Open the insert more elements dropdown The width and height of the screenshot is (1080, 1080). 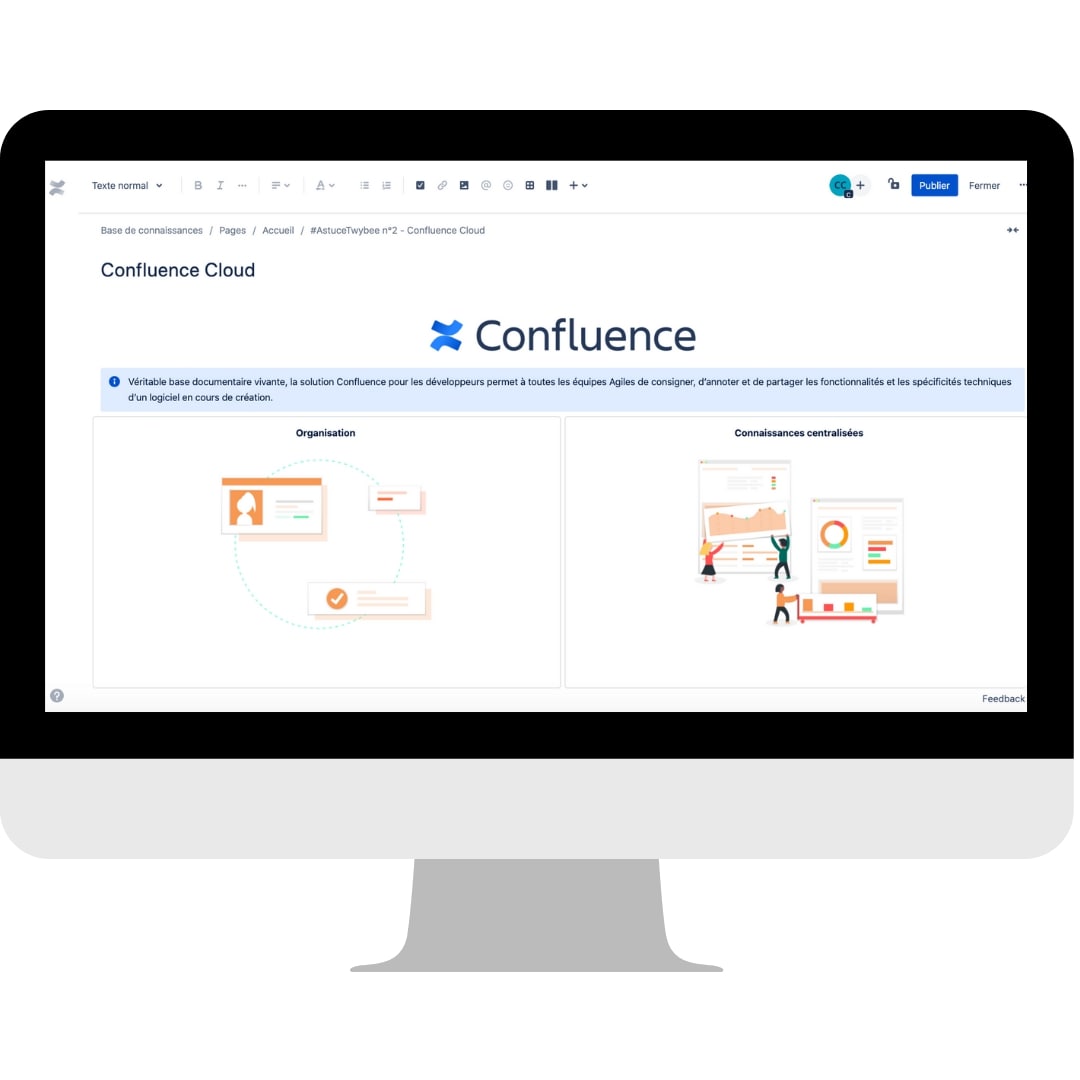coord(578,186)
